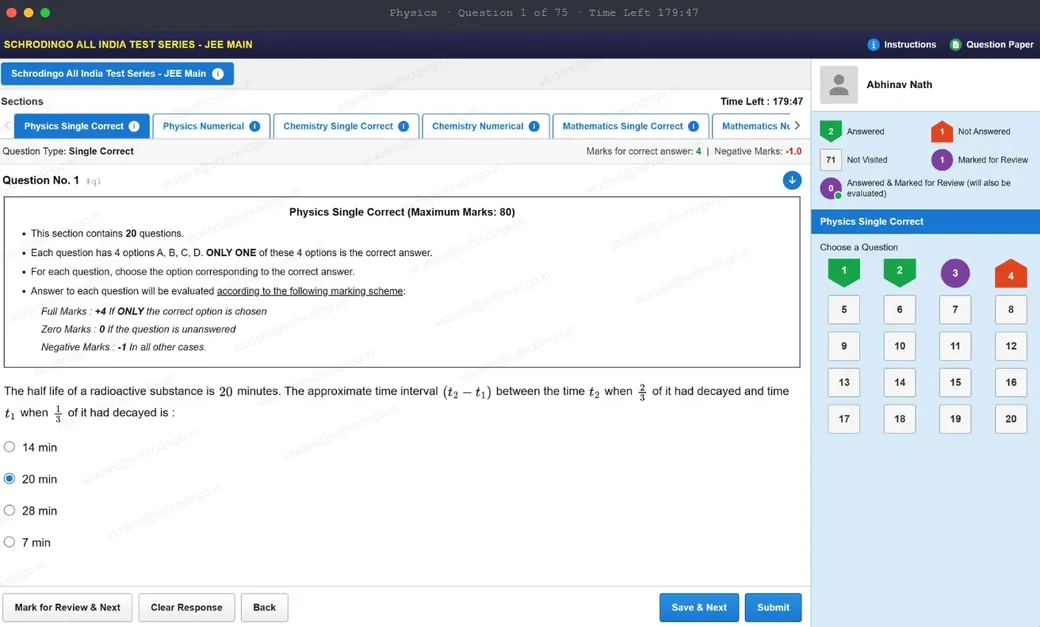Jump to question 20 in palette
Image resolution: width=1040 pixels, height=627 pixels.
pyautogui.click(x=1011, y=419)
